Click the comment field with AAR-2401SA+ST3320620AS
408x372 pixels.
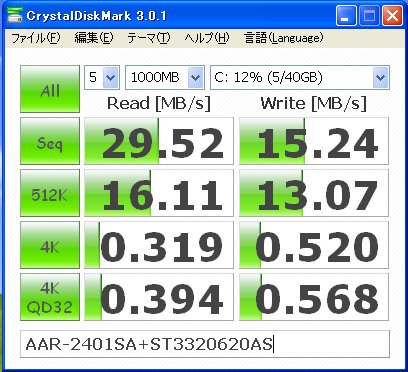205,344
